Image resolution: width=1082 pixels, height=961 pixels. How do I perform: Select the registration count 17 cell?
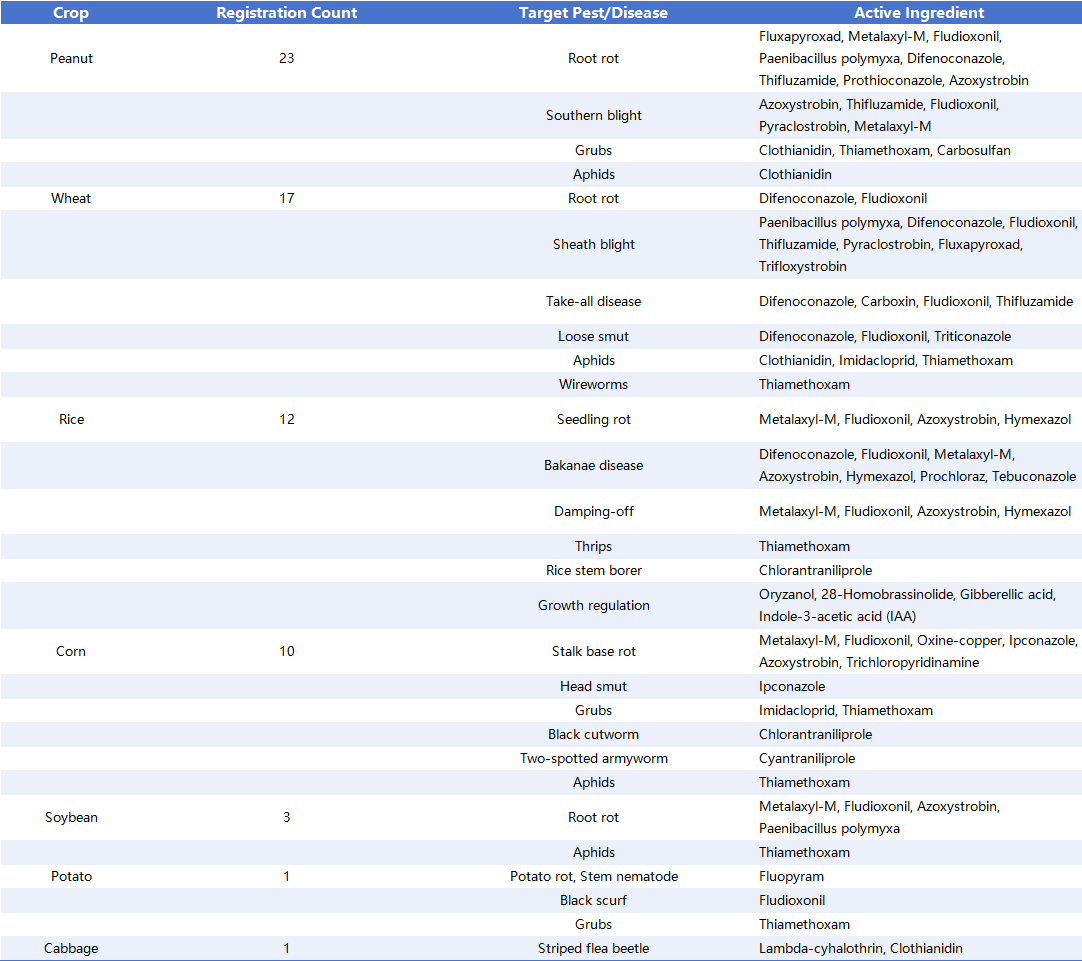[286, 198]
